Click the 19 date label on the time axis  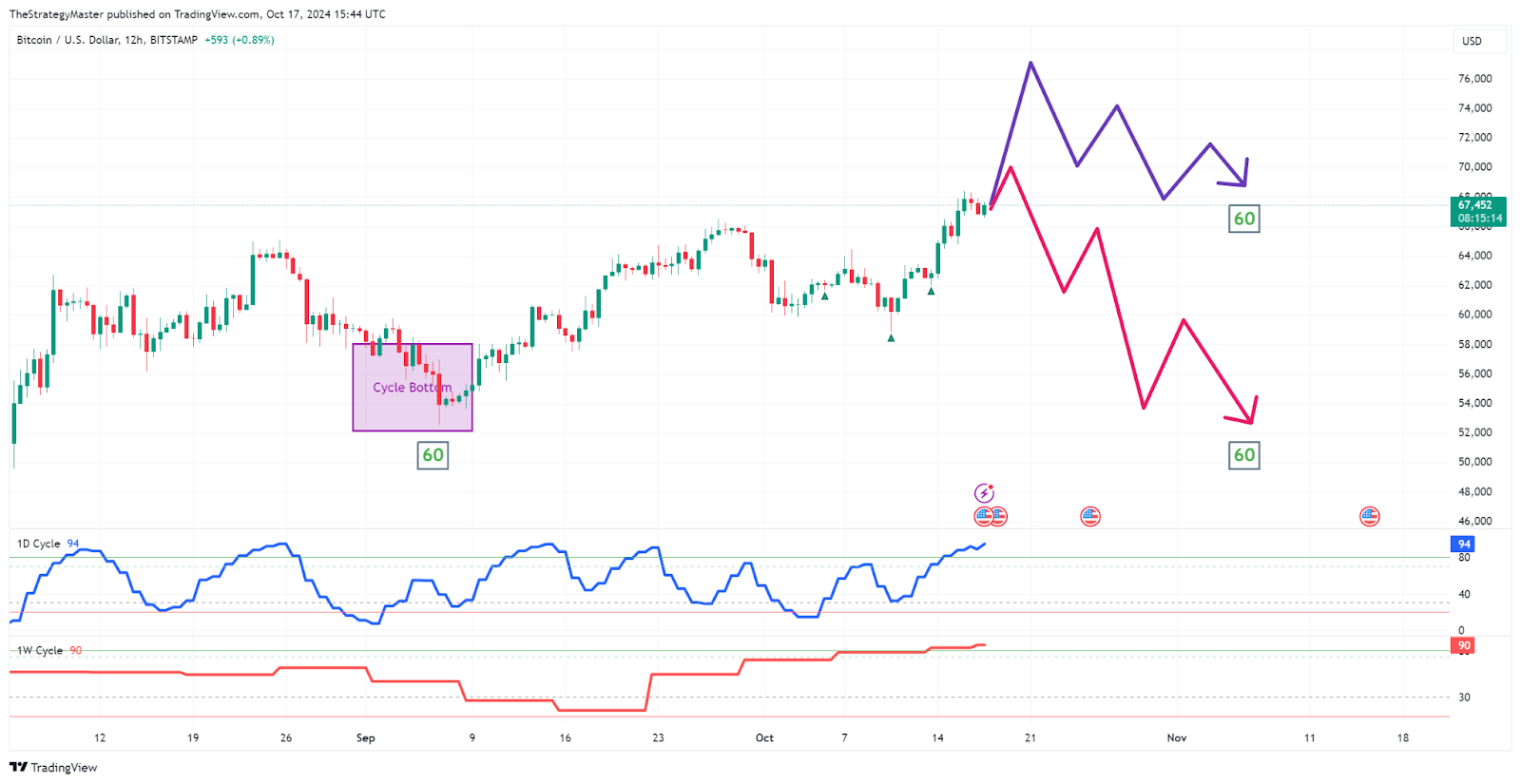pyautogui.click(x=193, y=737)
